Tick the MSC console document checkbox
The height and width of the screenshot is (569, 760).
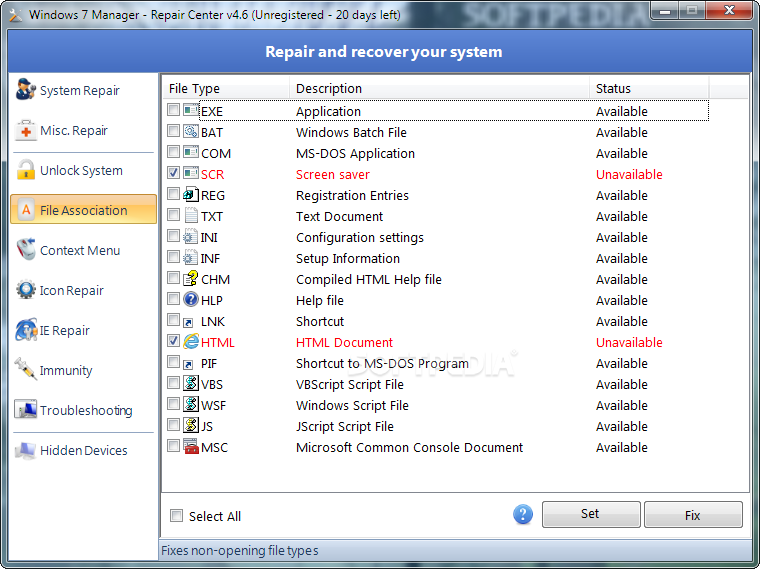pyautogui.click(x=173, y=445)
